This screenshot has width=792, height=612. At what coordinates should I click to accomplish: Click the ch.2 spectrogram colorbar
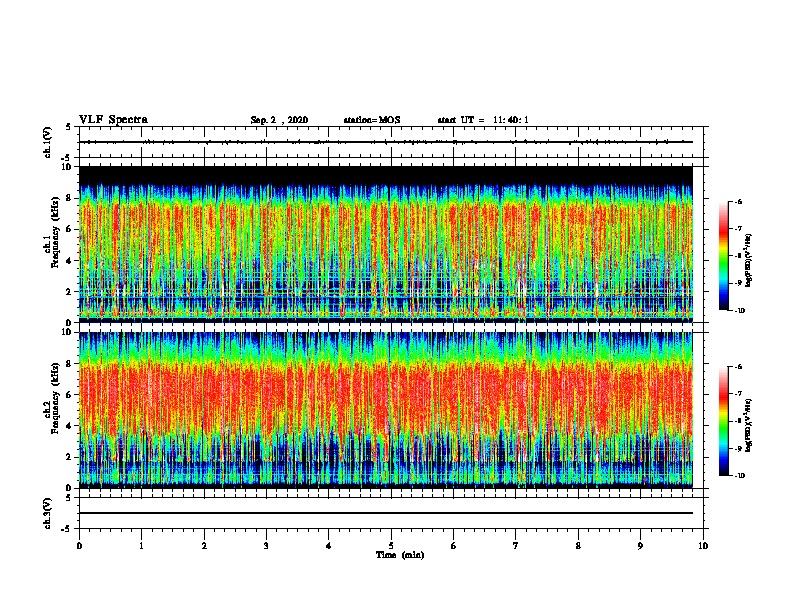[x=724, y=421]
